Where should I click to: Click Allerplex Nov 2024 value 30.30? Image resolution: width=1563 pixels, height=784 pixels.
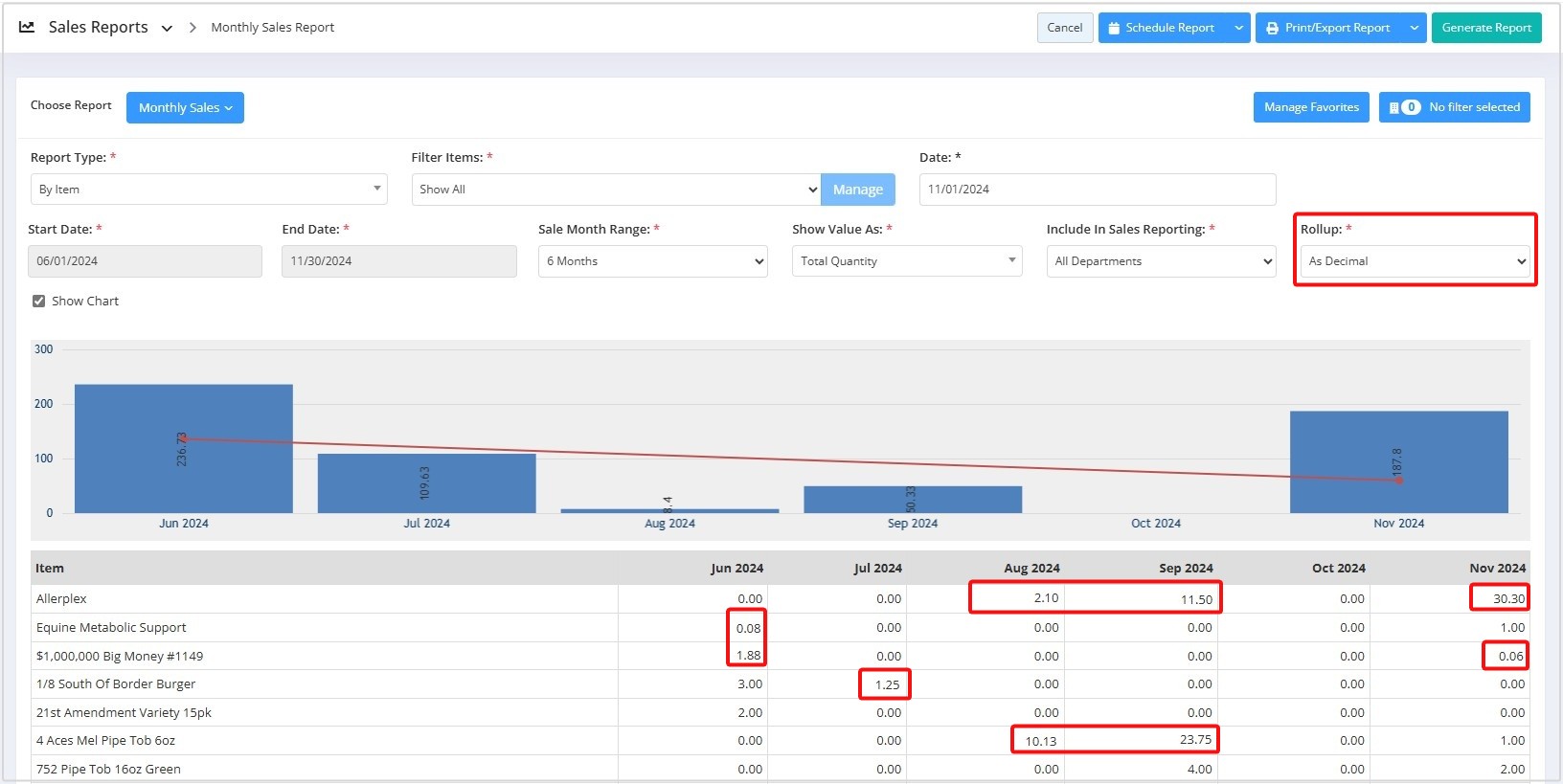point(1508,599)
